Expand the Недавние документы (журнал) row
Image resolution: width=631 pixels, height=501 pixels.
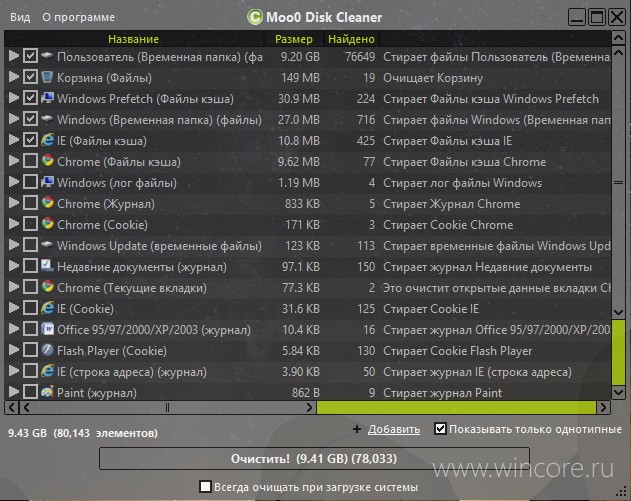click(14, 266)
